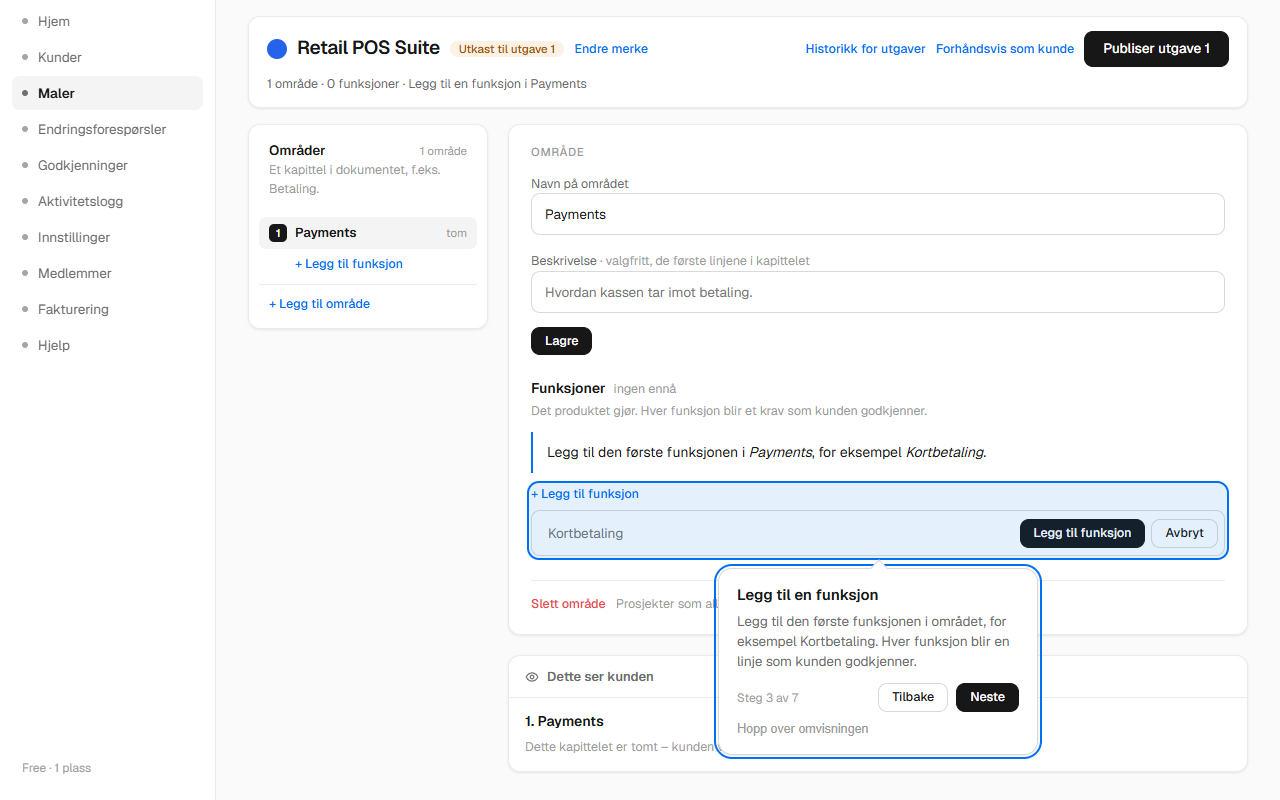1280x800 pixels.
Task: Select Maler in the sidebar
Action: [108, 93]
